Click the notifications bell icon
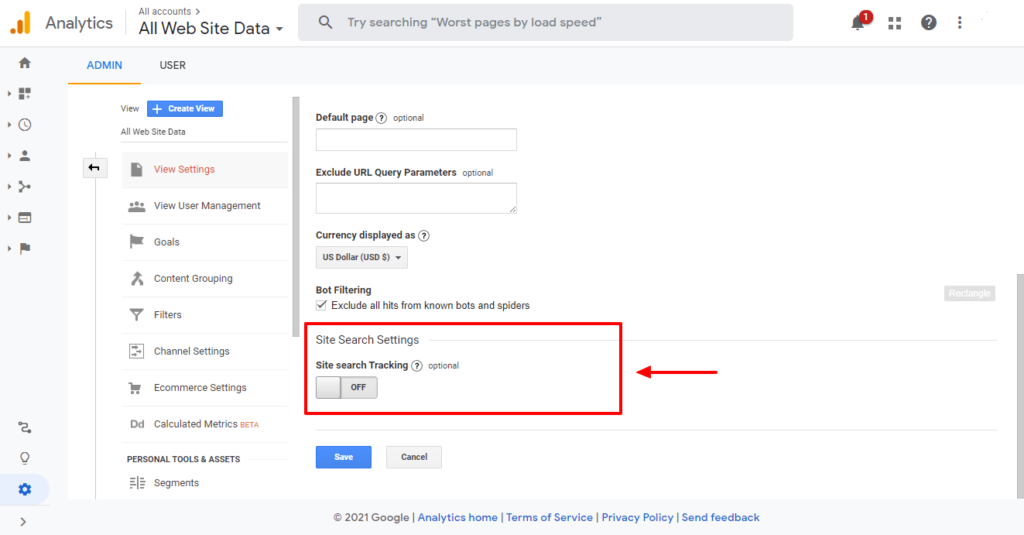The height and width of the screenshot is (535, 1024). coord(857,23)
